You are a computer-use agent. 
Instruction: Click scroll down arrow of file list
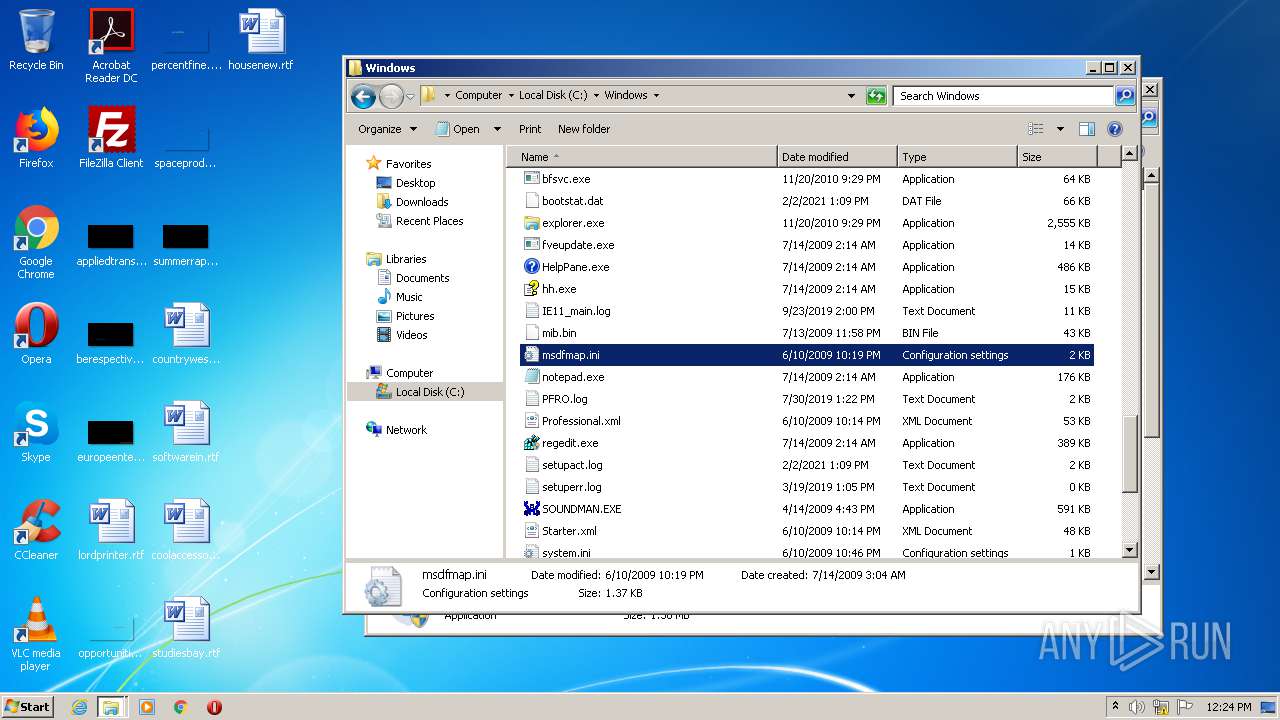pos(1130,550)
